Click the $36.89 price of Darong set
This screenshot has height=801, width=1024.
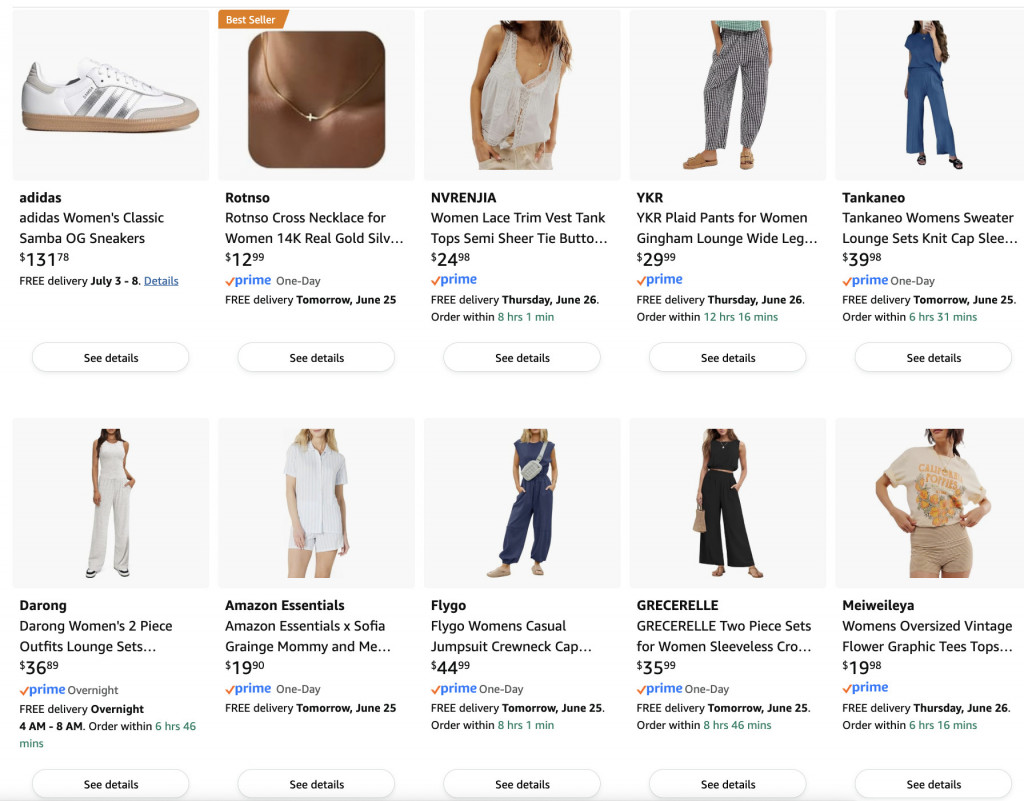[x=39, y=667]
